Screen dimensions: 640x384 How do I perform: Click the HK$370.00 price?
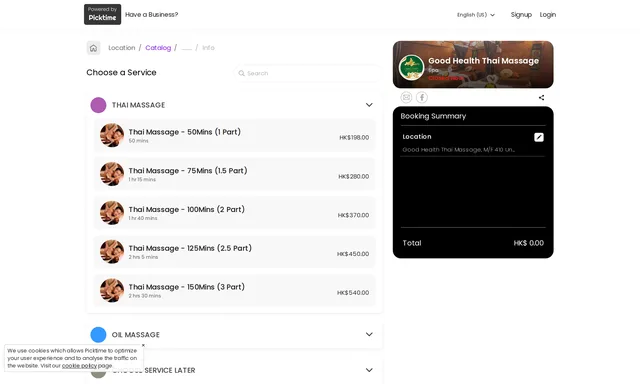click(x=353, y=215)
